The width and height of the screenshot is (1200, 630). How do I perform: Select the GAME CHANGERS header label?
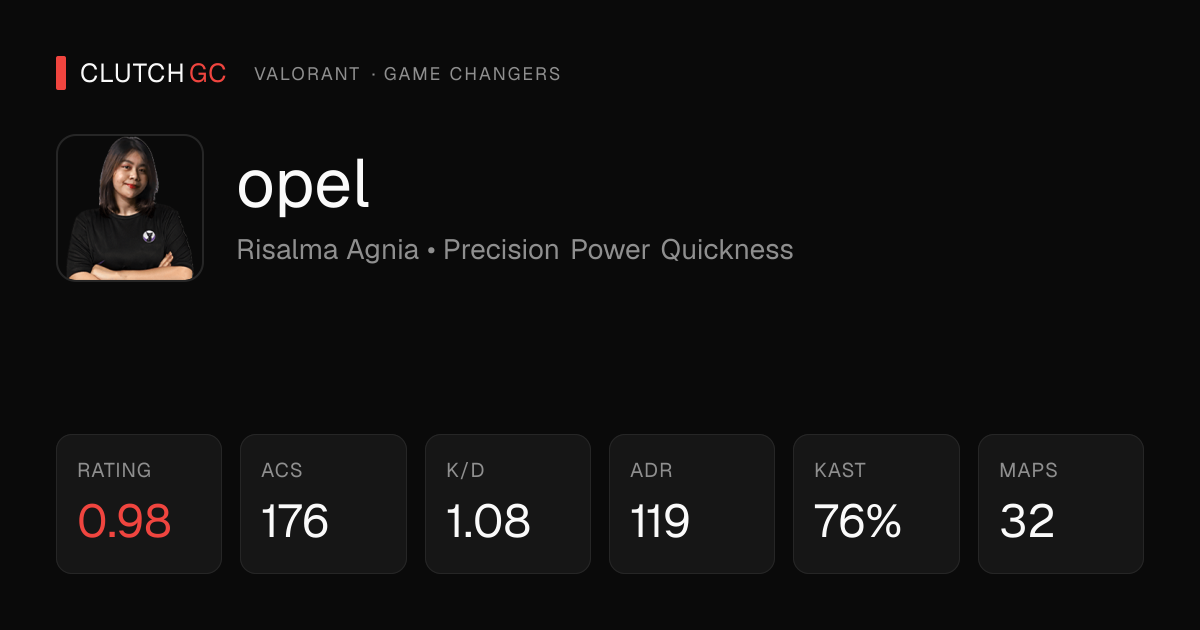point(472,74)
